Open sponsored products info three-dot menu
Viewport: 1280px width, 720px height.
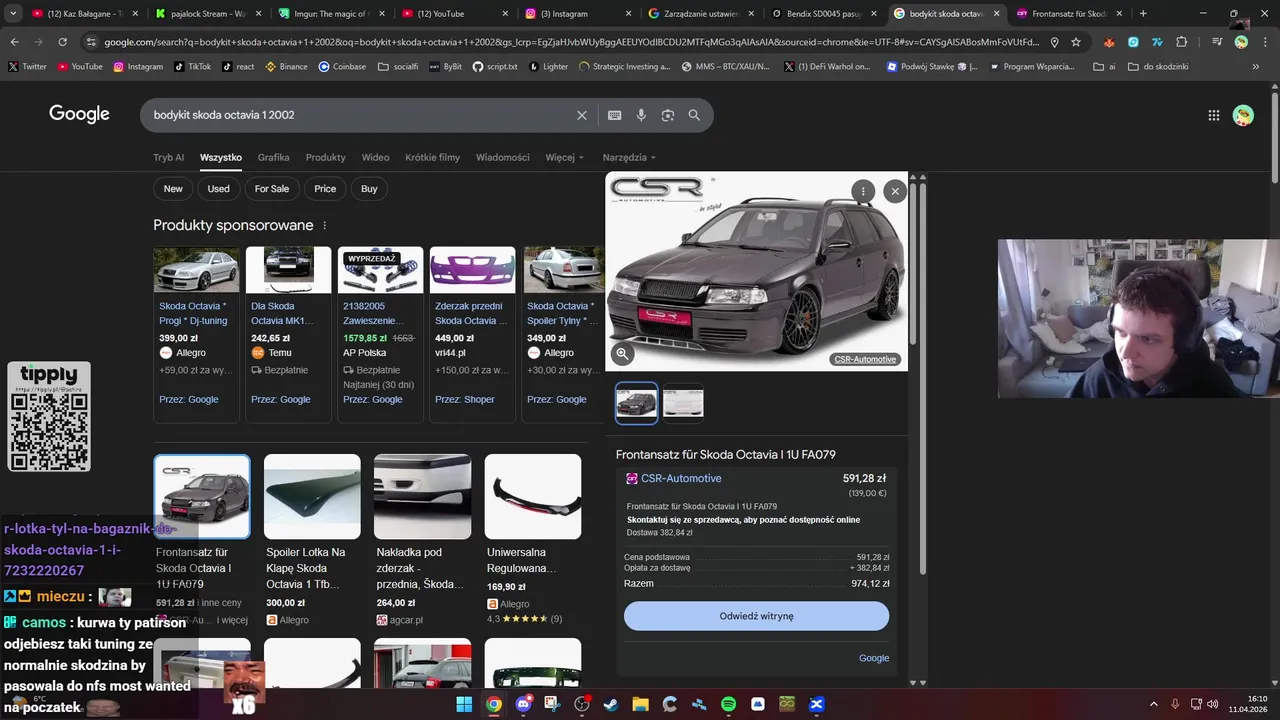pos(324,226)
